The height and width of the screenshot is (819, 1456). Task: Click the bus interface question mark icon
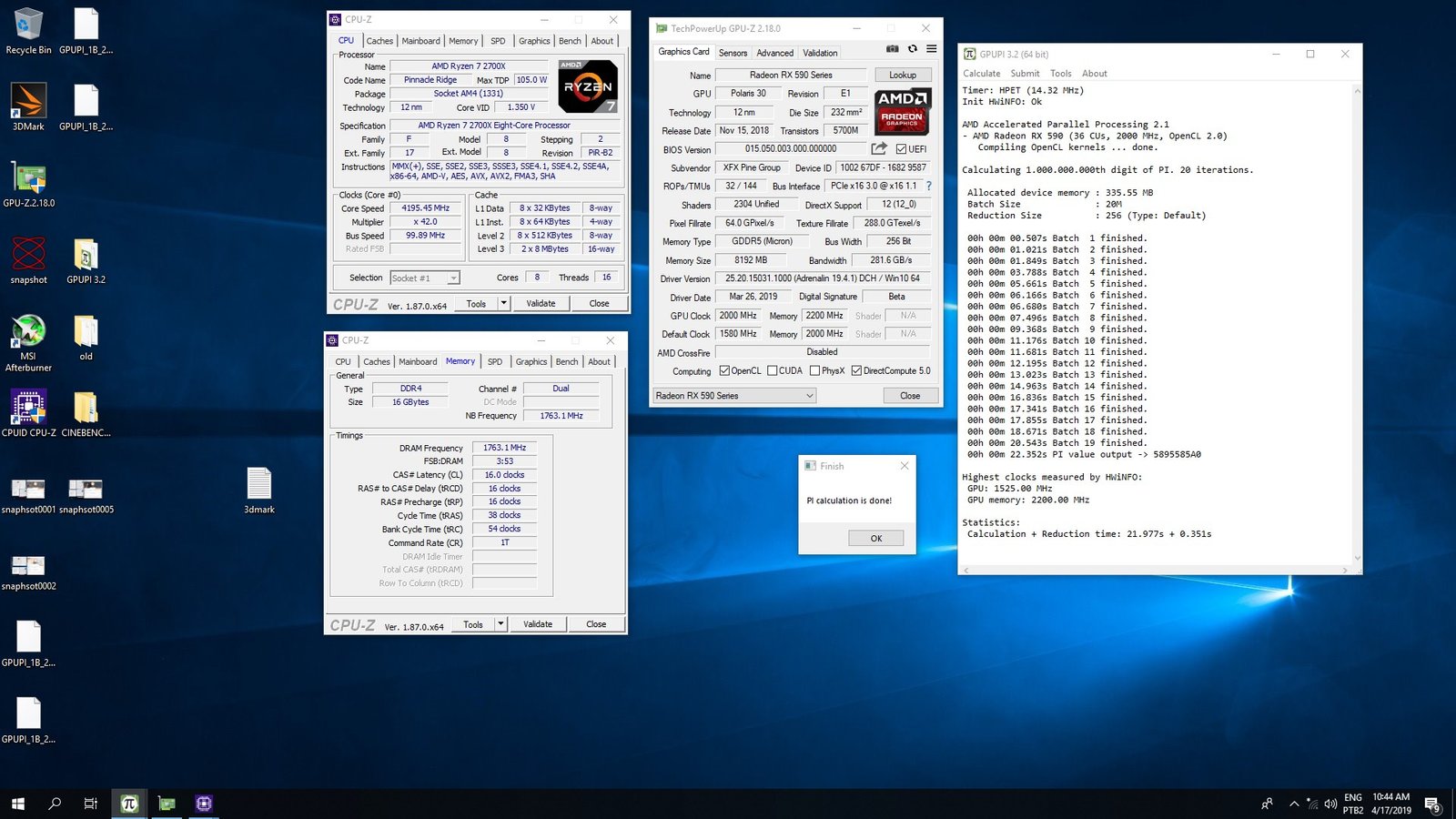click(928, 186)
